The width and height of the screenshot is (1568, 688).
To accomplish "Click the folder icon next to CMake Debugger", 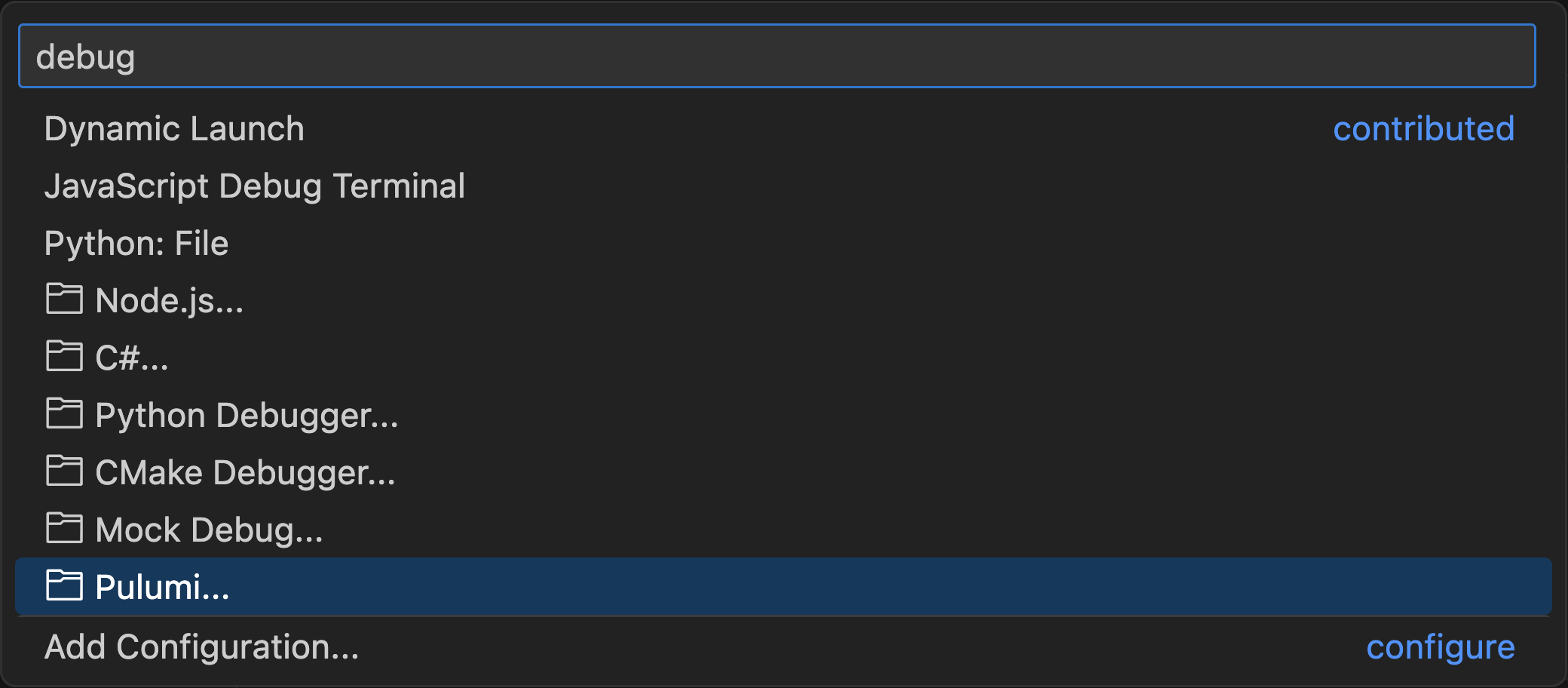I will 65,471.
